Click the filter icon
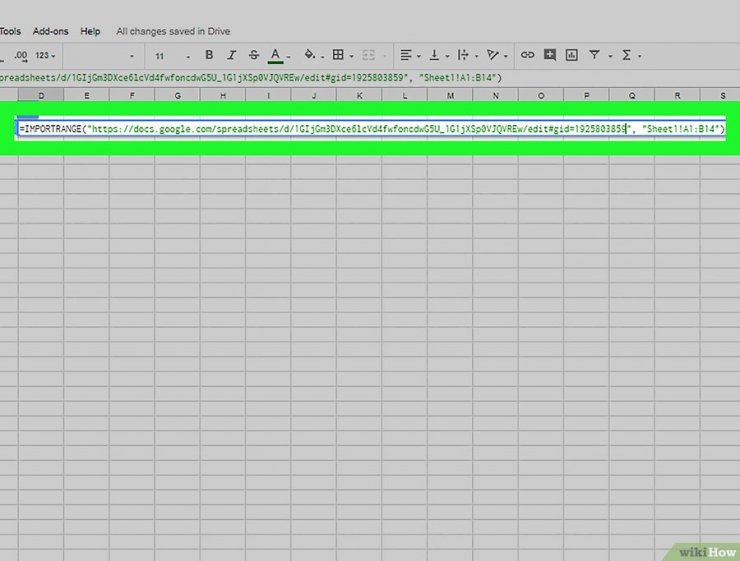 click(594, 55)
